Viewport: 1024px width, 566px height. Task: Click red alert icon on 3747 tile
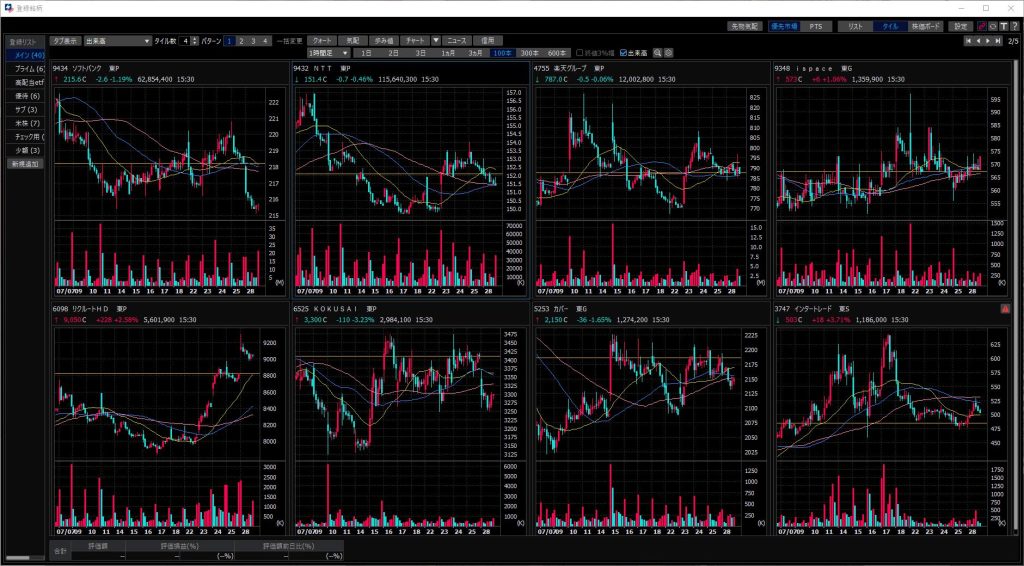point(1005,310)
